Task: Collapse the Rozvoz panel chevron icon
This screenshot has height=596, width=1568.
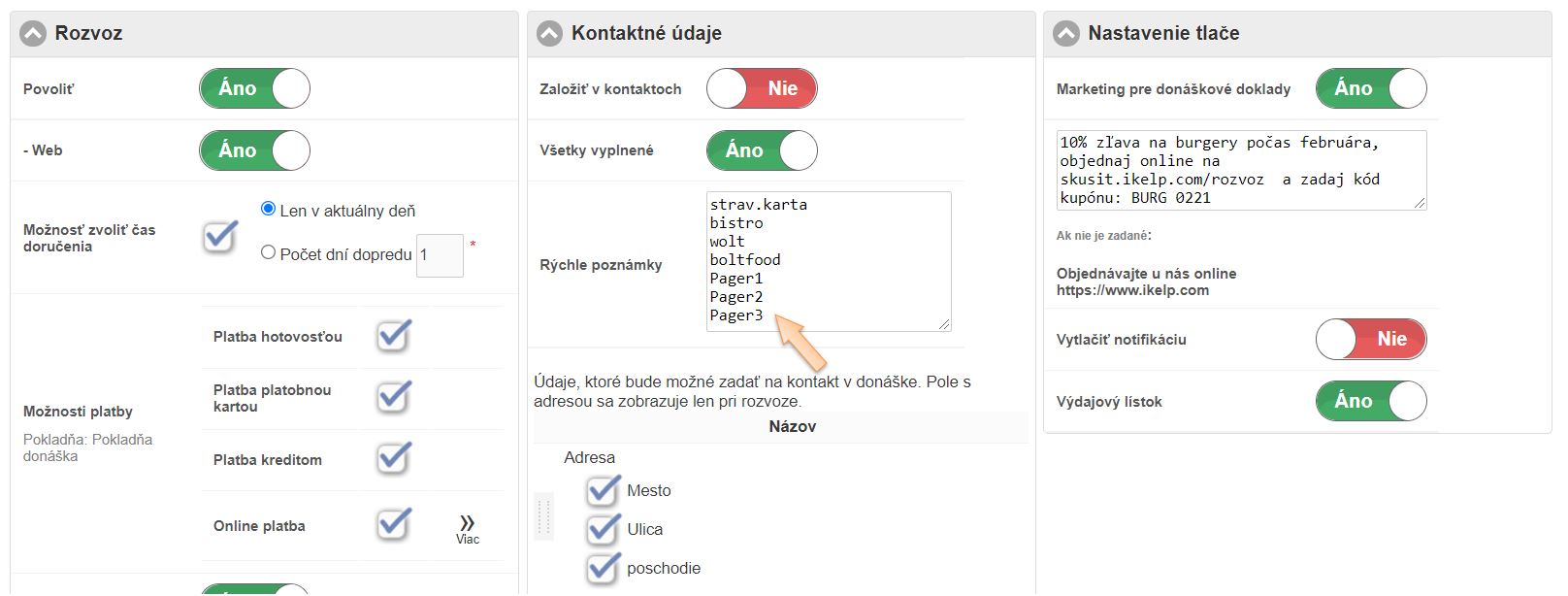Action: [x=33, y=34]
